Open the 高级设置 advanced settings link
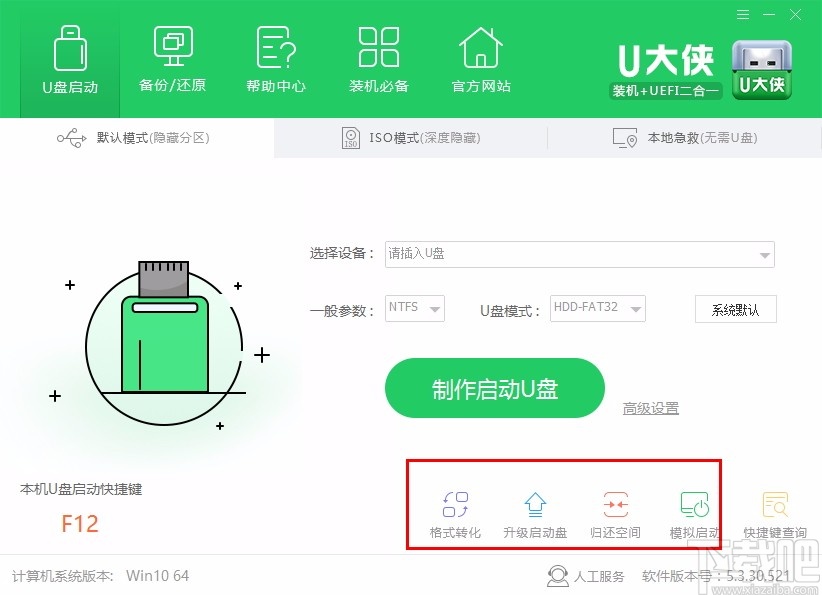Viewport: 822px width, 595px height. pos(649,408)
